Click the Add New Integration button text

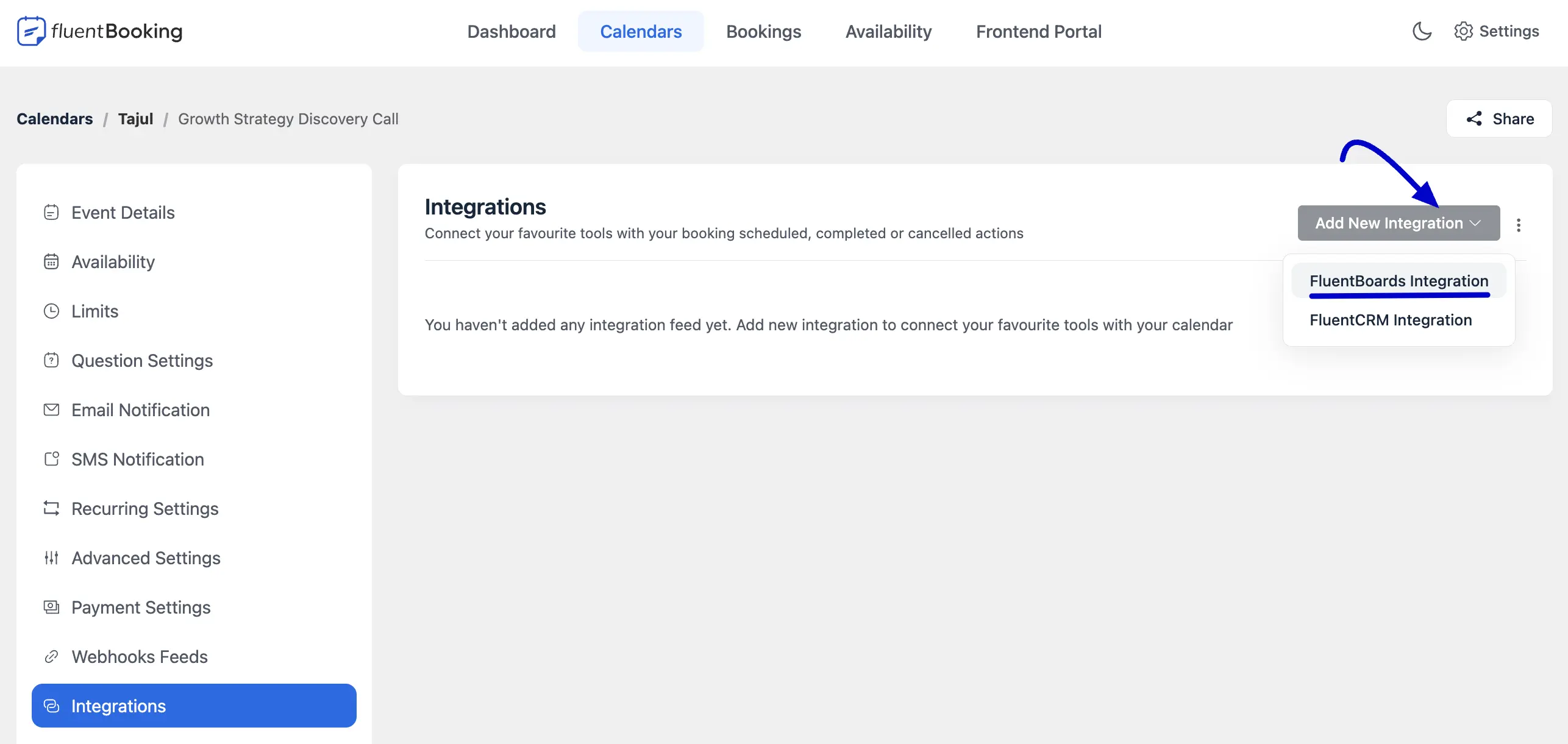1388,223
